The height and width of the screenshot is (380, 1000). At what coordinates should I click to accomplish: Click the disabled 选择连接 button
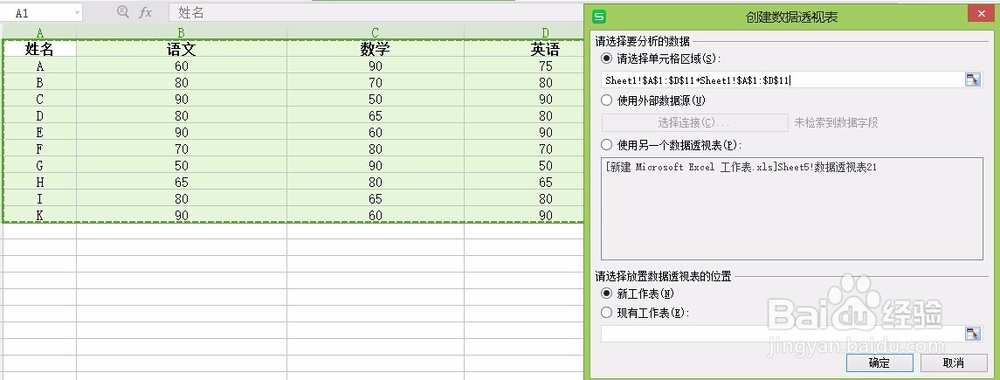[x=695, y=122]
